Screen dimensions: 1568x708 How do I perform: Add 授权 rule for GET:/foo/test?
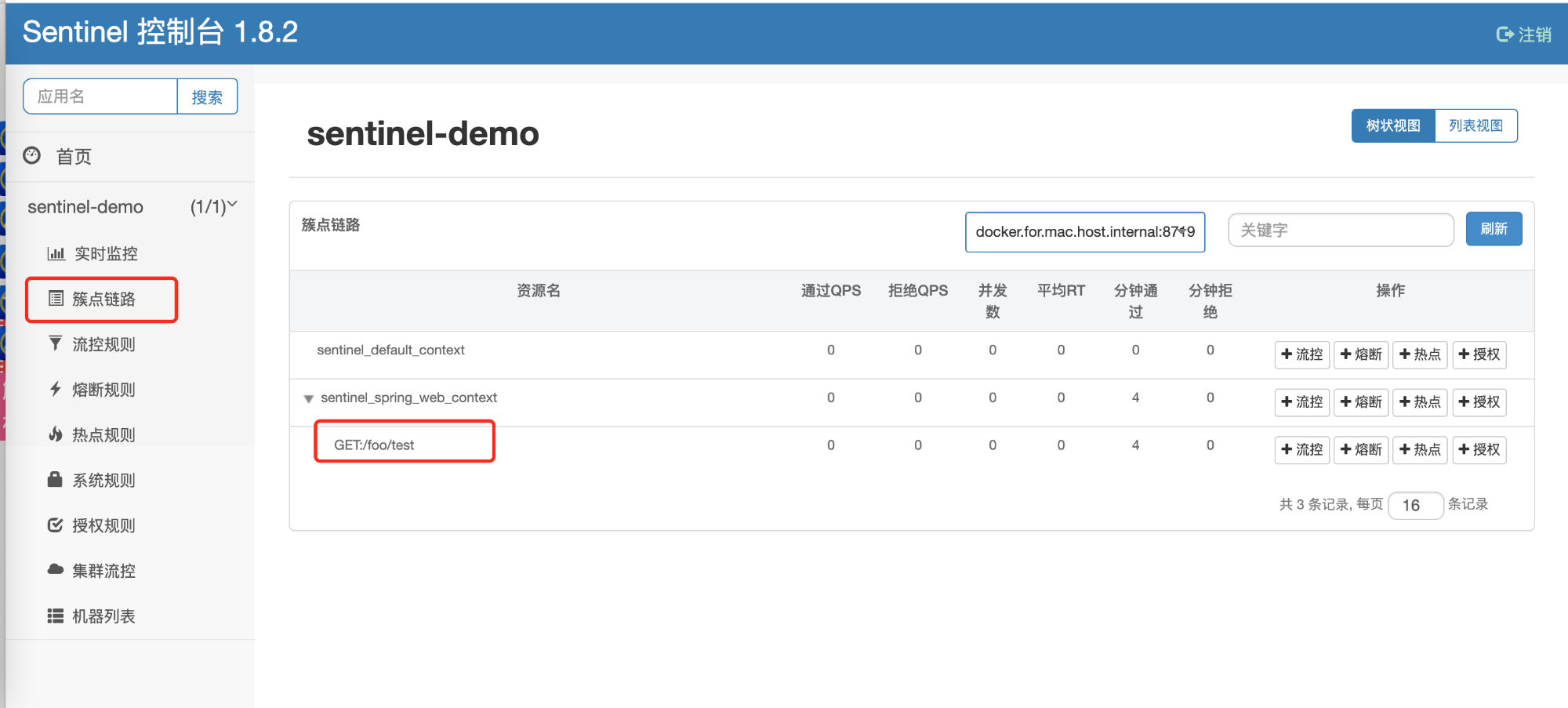pos(1479,450)
